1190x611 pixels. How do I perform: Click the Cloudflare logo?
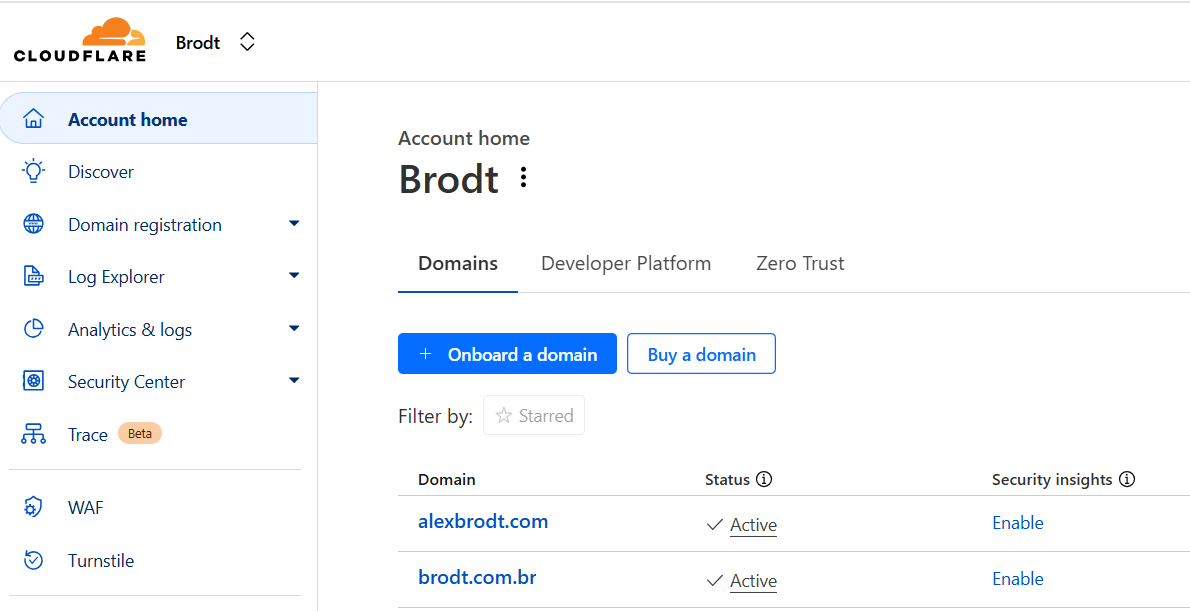[79, 41]
